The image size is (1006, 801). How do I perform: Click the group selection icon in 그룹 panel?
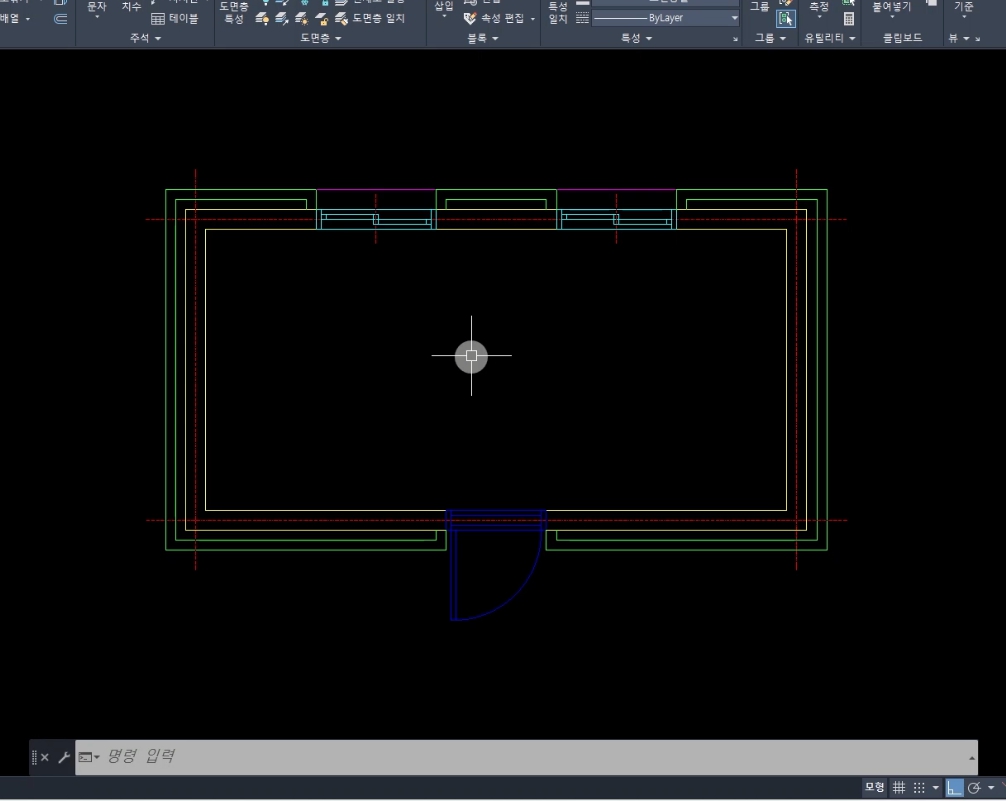click(787, 19)
